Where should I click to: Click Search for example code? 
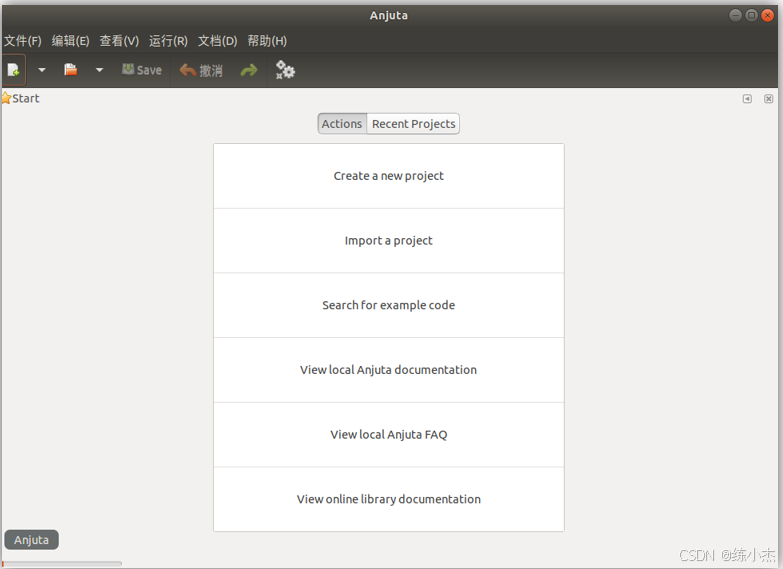coord(389,305)
